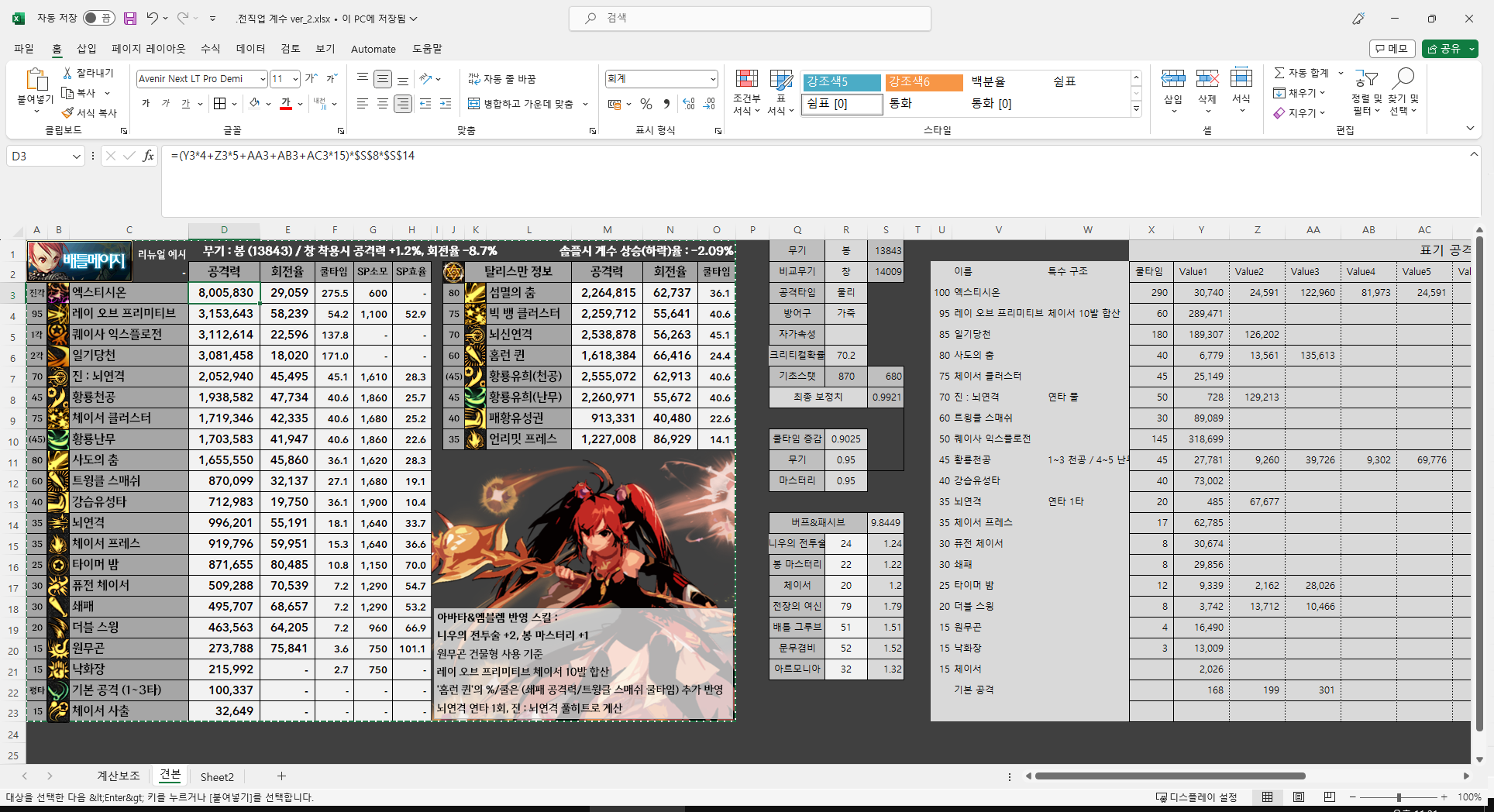Switch to Page Layout view button
The image size is (1494, 812).
pos(1299,797)
